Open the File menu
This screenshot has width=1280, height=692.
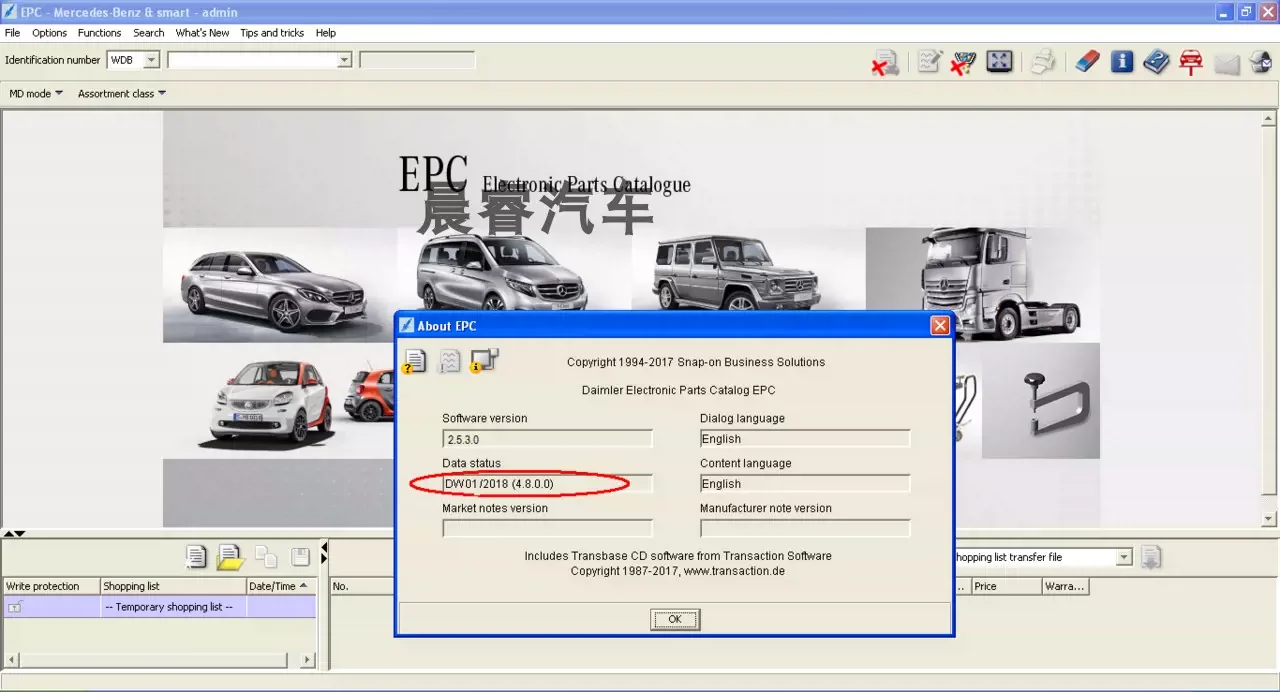[x=12, y=33]
